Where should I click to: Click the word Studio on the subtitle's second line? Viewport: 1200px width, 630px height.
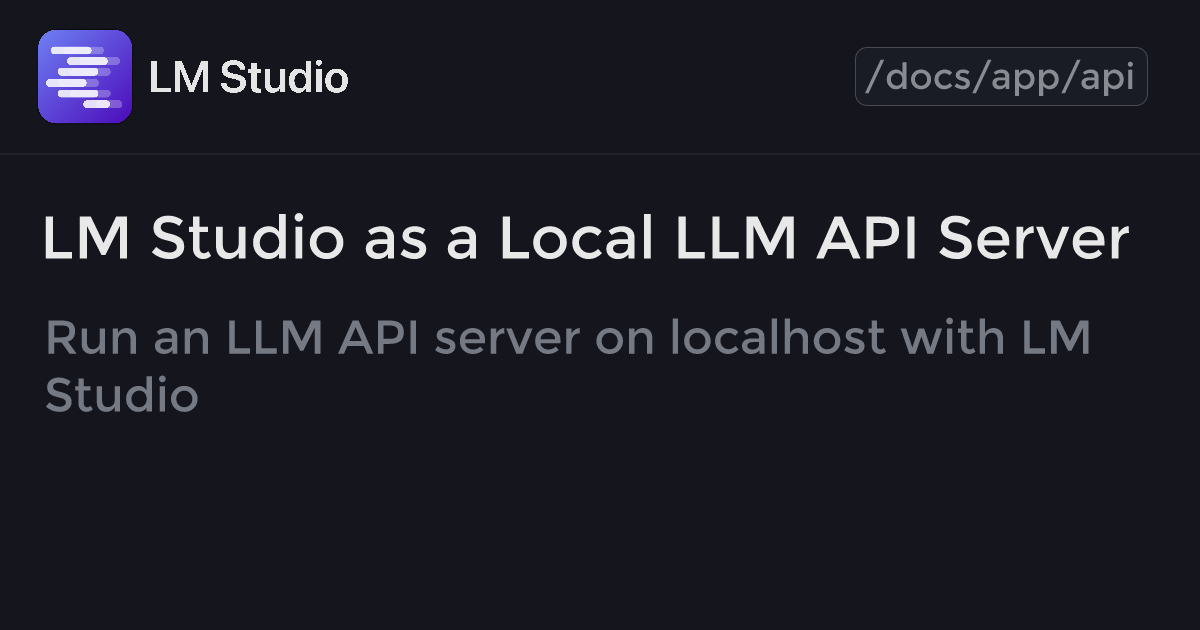122,396
